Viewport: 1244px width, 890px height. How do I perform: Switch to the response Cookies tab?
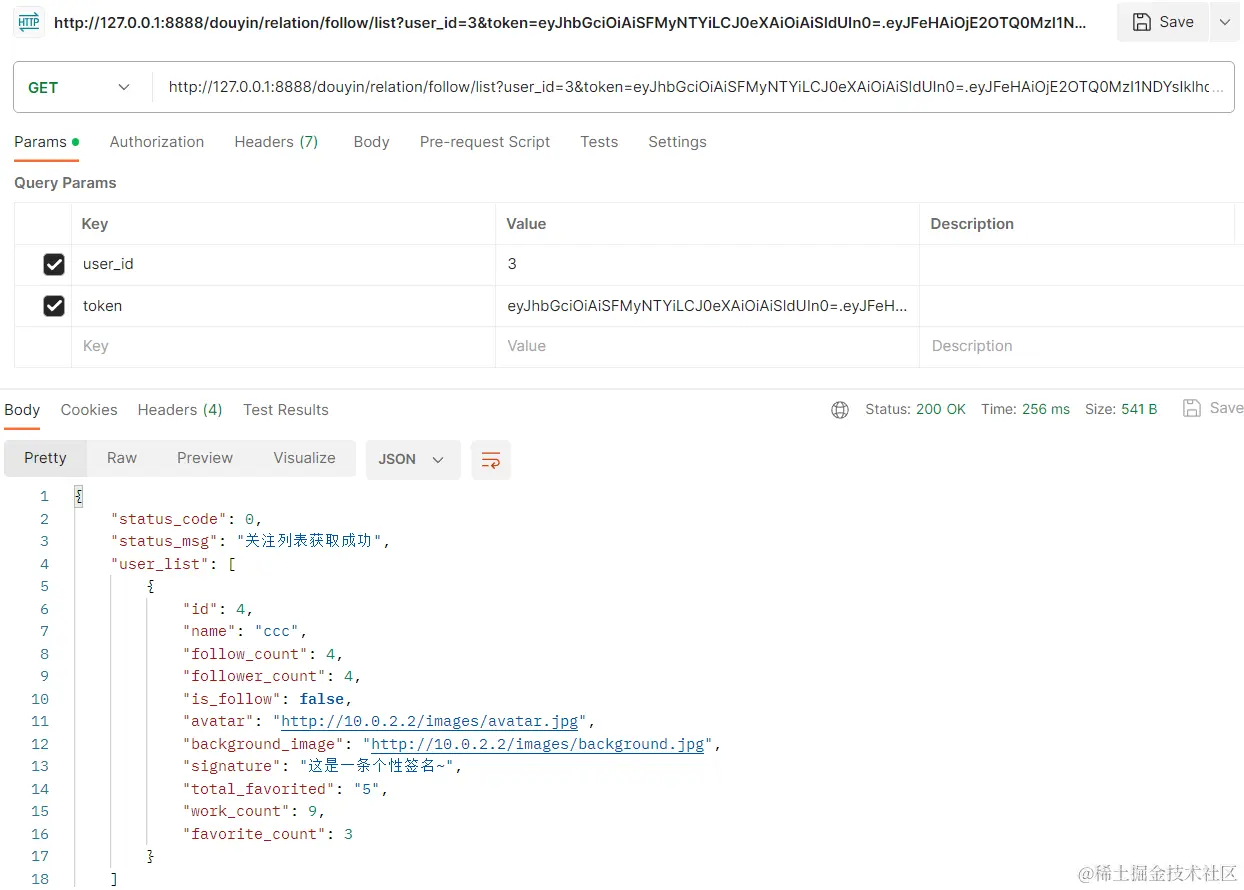(89, 410)
